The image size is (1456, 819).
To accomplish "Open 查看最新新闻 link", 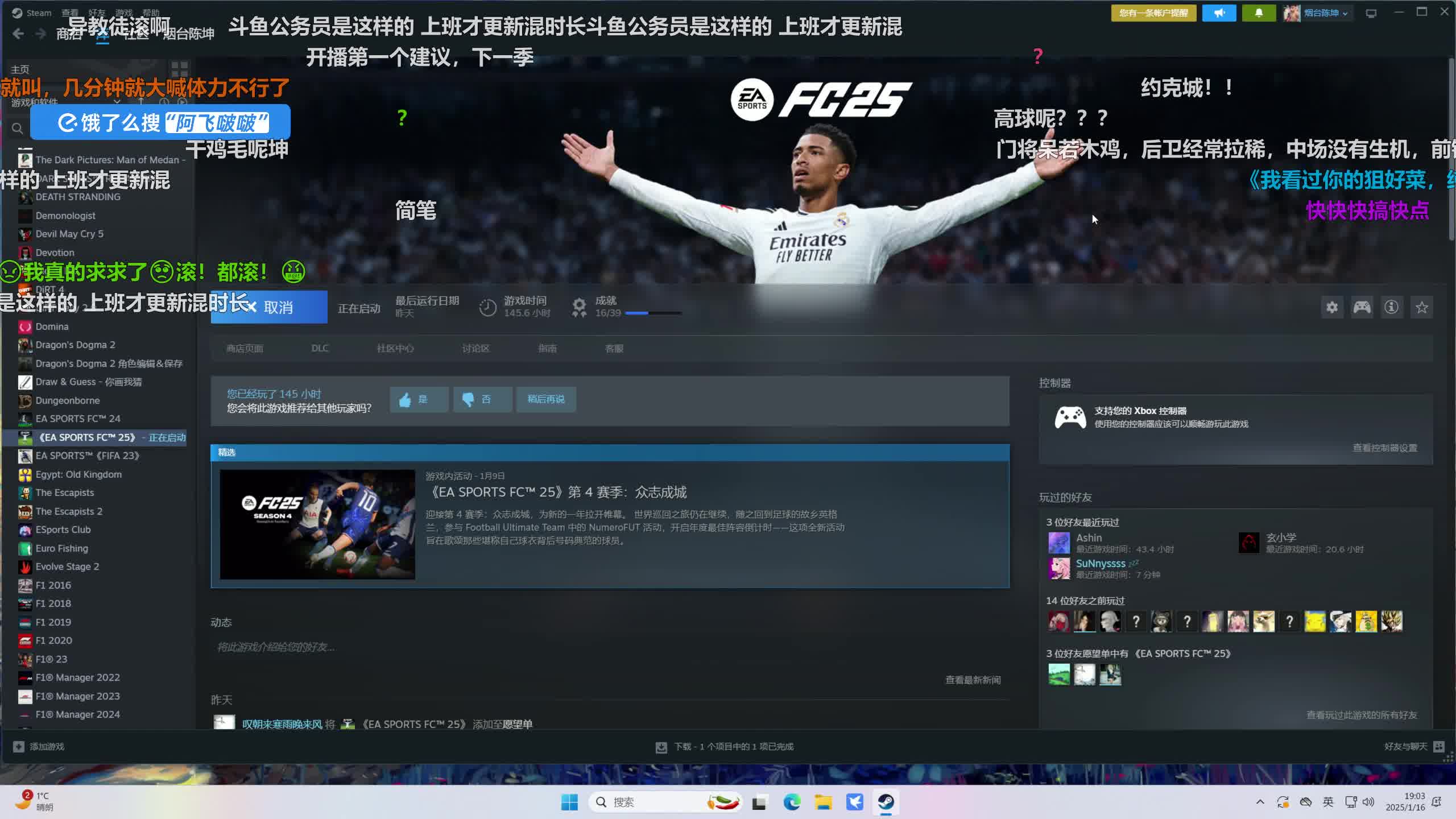I will (x=973, y=680).
